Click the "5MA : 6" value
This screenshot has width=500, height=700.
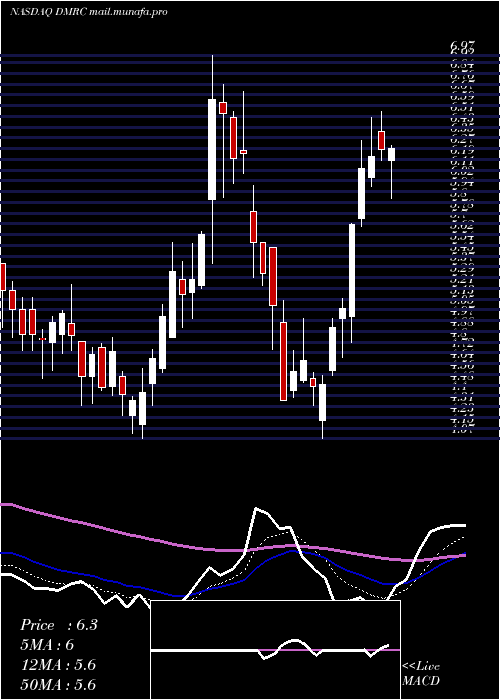pos(47,645)
